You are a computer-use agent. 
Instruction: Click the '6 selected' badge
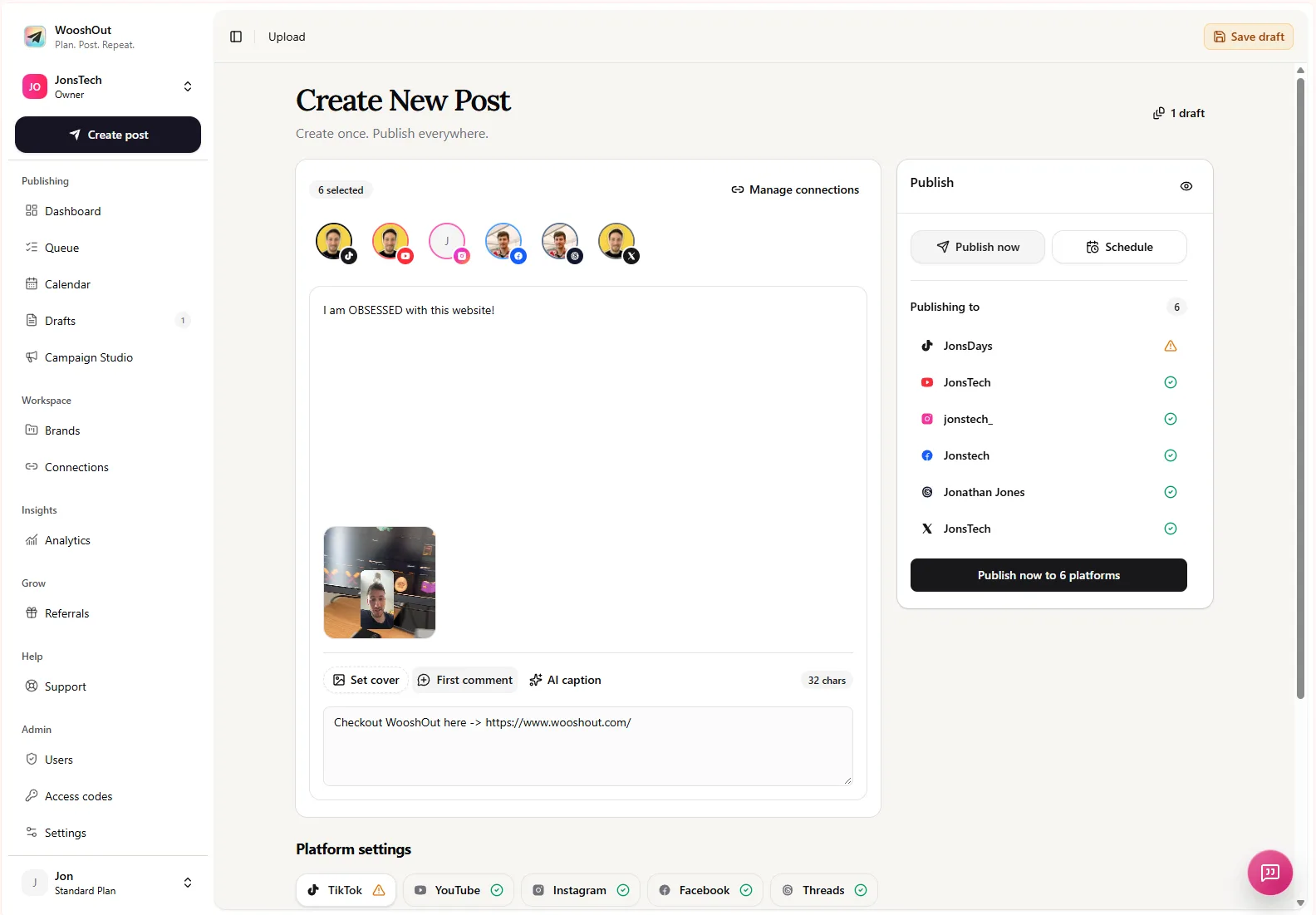(x=341, y=190)
